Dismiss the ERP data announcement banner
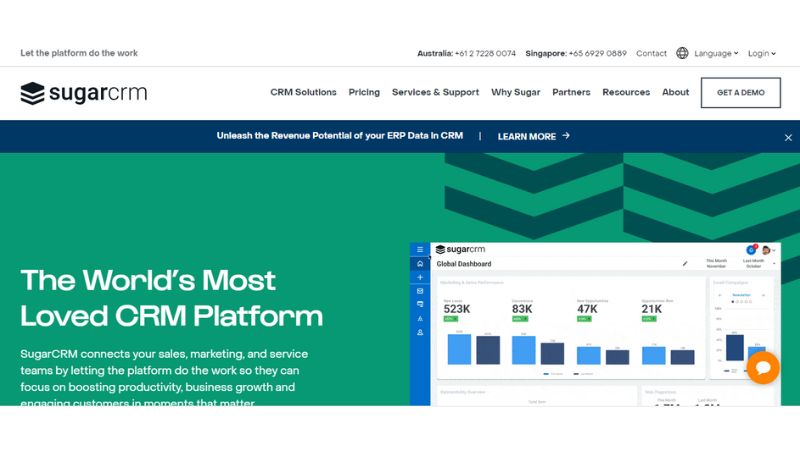800x450 pixels. (x=788, y=137)
